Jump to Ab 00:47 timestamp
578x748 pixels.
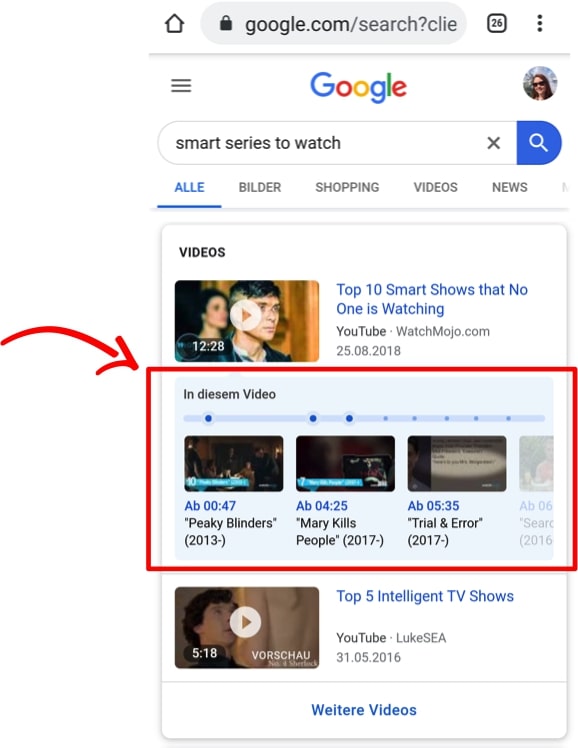point(210,506)
